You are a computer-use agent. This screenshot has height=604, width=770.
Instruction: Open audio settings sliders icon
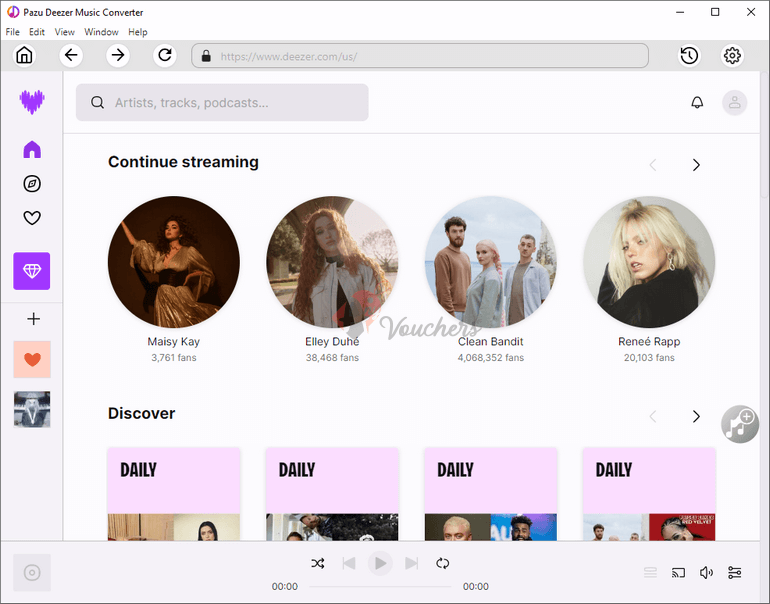tap(735, 573)
